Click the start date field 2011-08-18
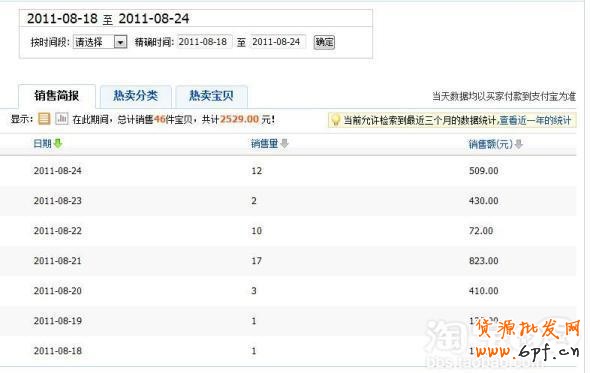Screen dimensions: 590x373 (204, 42)
